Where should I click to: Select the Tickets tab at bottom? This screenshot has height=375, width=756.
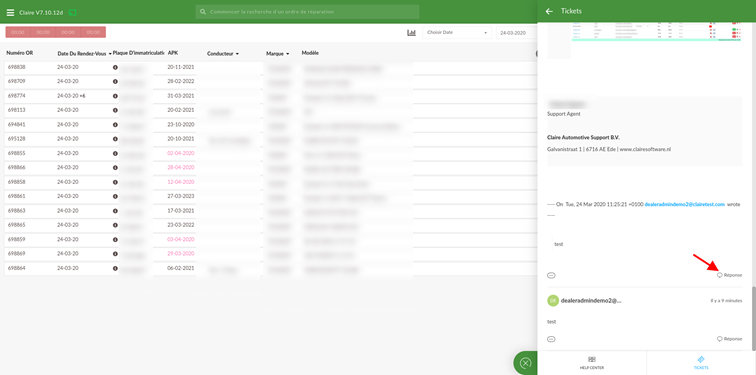point(701,363)
